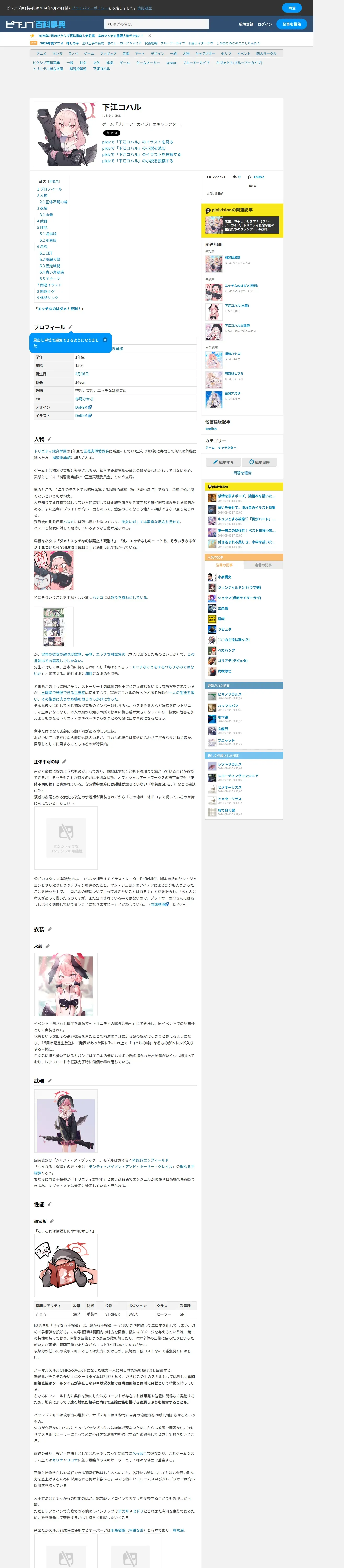The image size is (344, 1568).
Task: Open the 補習授業部 parent article thumbnail
Action: [214, 264]
